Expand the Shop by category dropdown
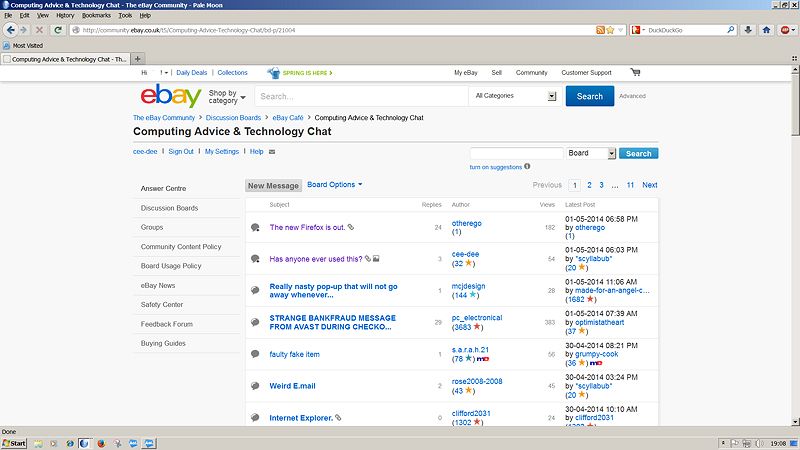This screenshot has width=800, height=450. point(227,96)
